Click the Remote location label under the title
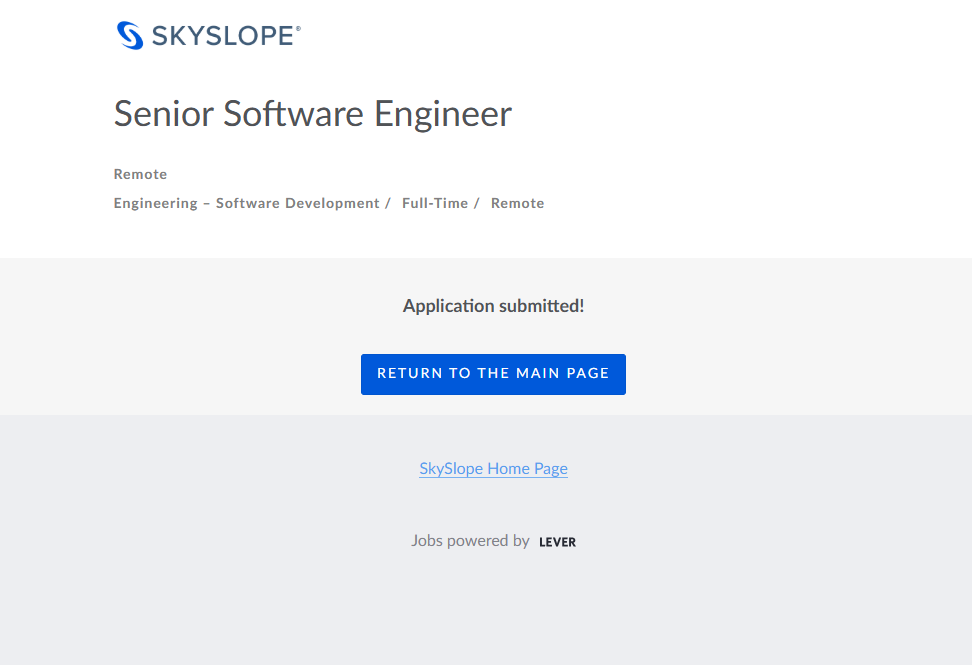Screen dimensions: 972x665 140,174
